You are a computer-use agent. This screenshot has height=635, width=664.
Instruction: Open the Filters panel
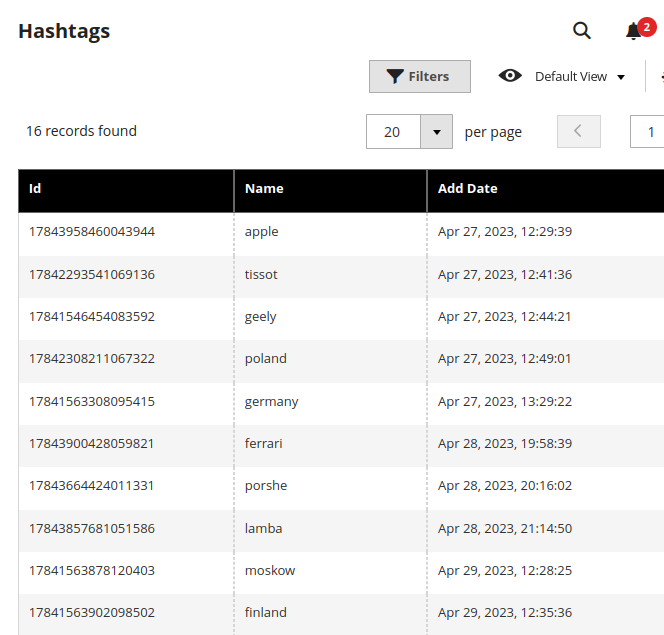click(x=420, y=76)
